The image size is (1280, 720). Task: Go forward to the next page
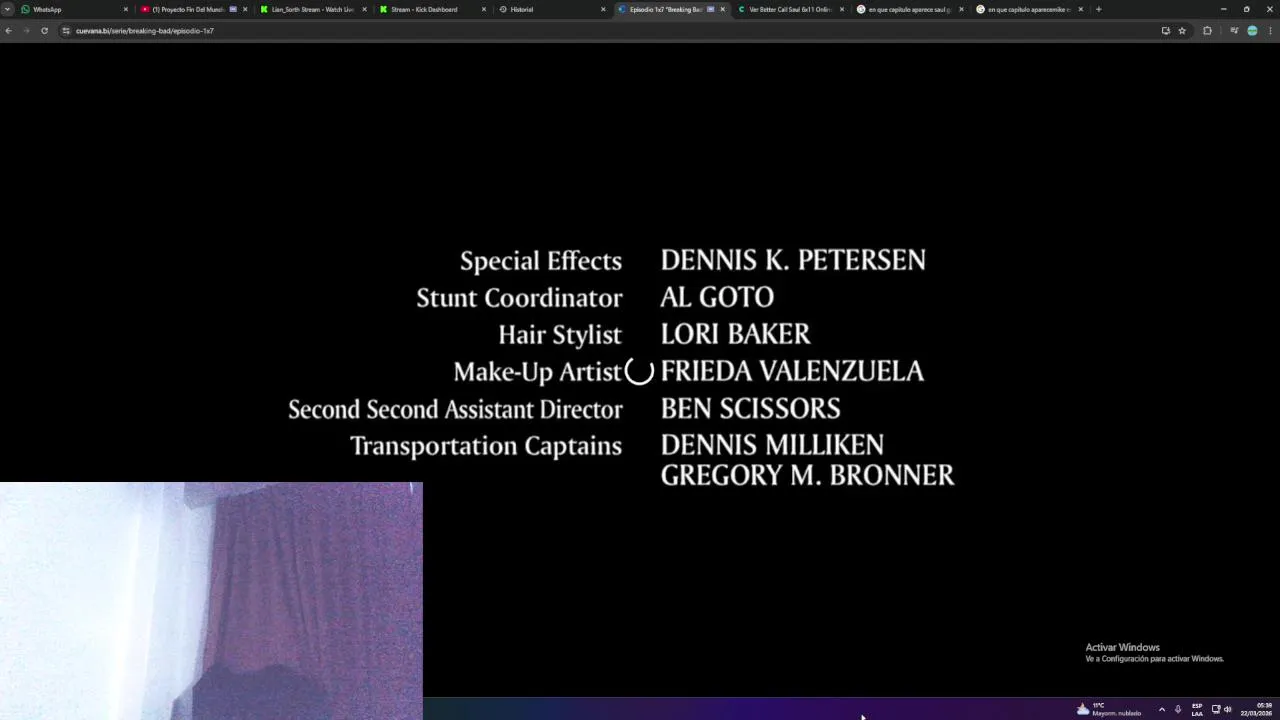tap(26, 31)
